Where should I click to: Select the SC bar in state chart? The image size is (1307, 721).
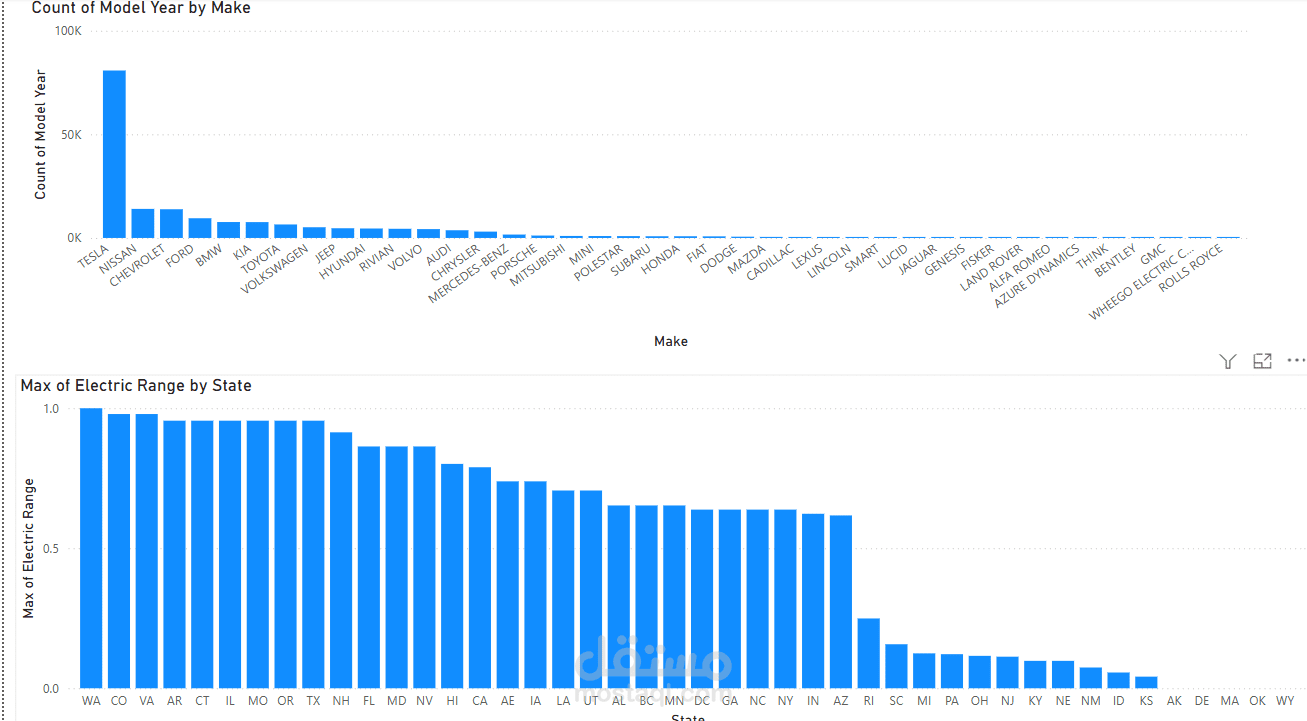click(x=896, y=667)
